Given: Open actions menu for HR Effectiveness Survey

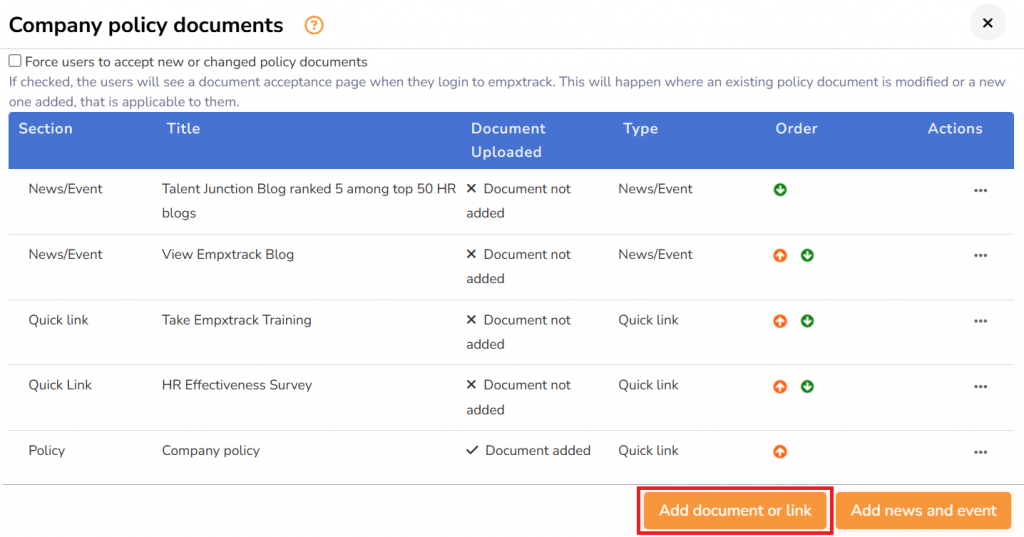Looking at the screenshot, I should tap(980, 386).
